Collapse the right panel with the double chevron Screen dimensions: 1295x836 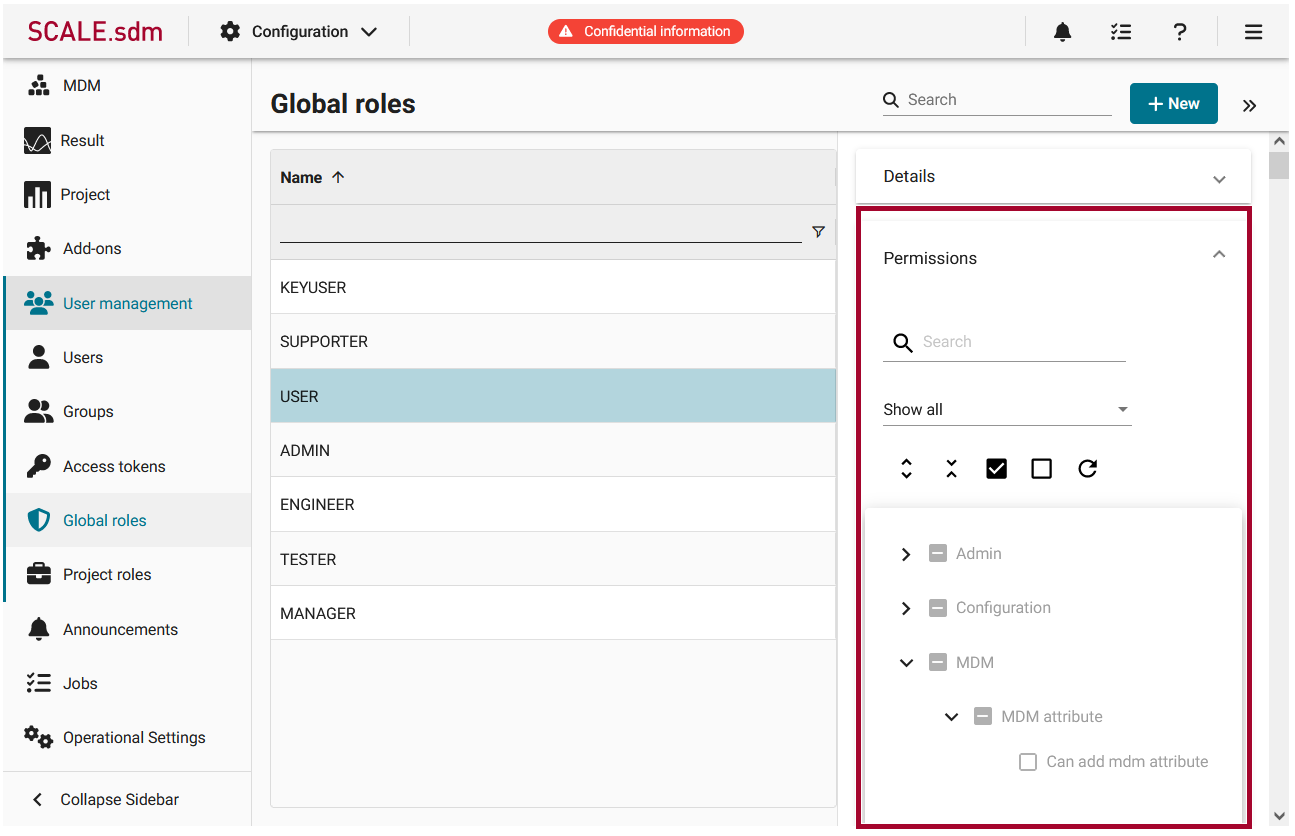point(1249,105)
